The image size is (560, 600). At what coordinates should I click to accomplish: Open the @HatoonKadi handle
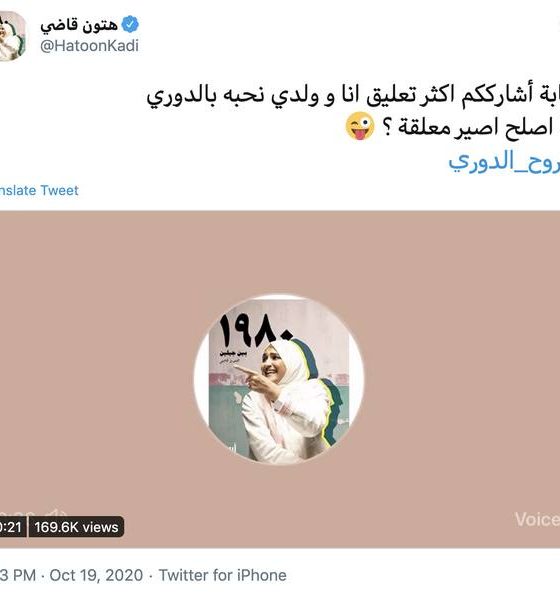coord(89,46)
